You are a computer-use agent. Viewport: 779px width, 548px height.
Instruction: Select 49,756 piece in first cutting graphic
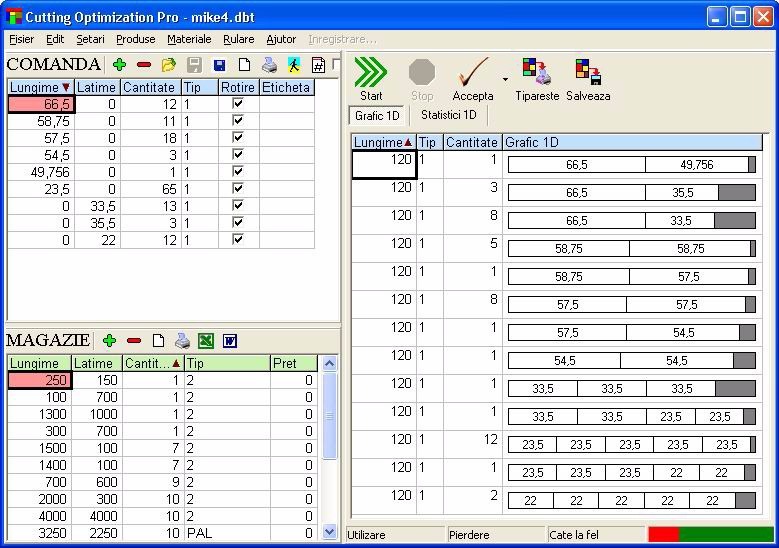pos(697,165)
